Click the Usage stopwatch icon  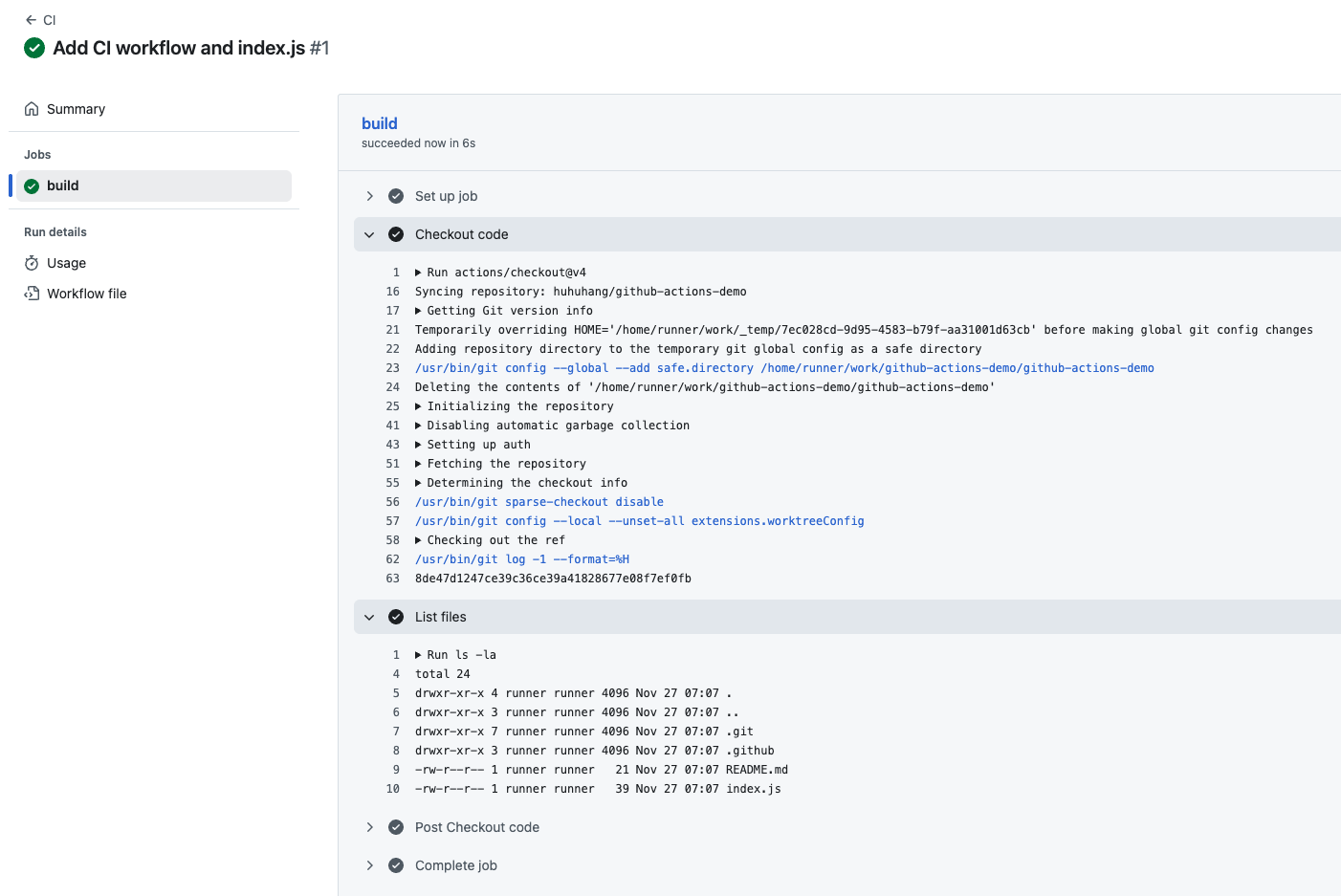[30, 263]
